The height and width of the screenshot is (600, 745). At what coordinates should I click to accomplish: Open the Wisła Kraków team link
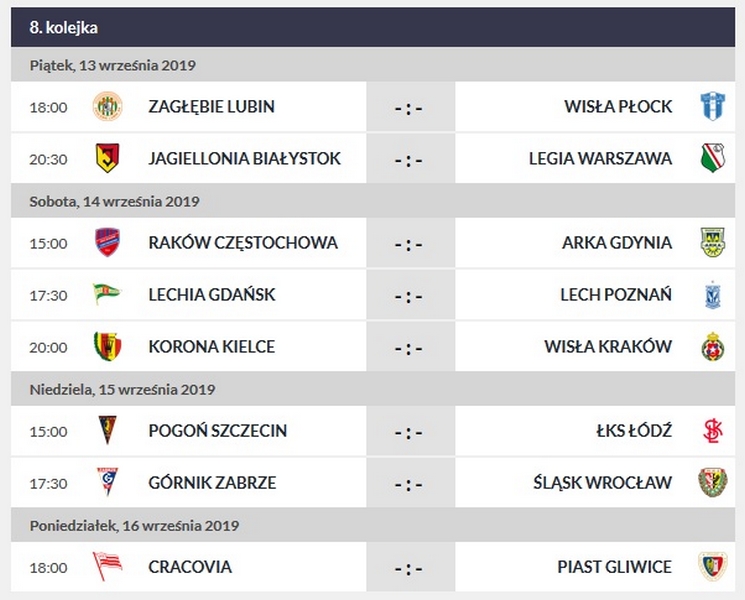(x=607, y=347)
